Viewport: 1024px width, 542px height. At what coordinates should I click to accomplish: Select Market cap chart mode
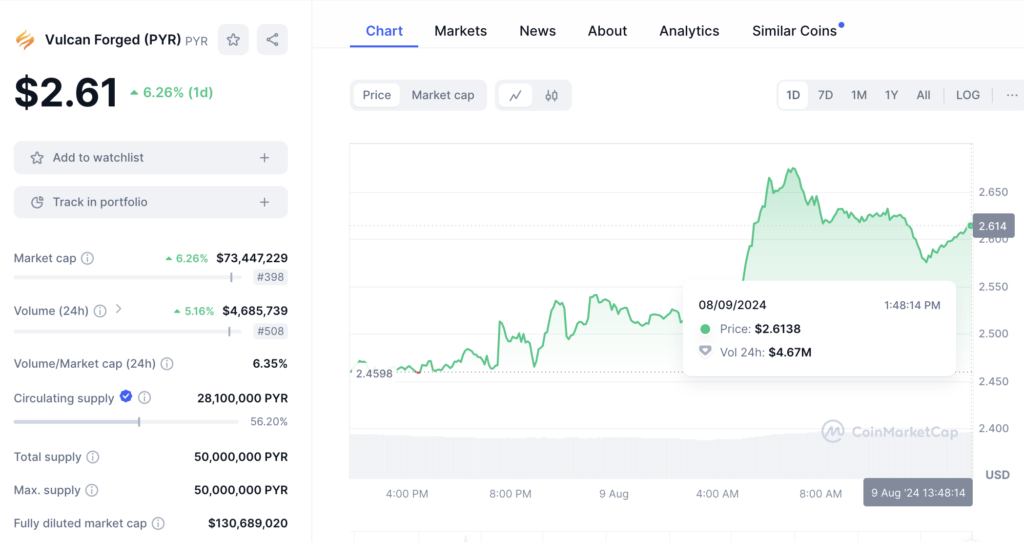click(x=443, y=95)
